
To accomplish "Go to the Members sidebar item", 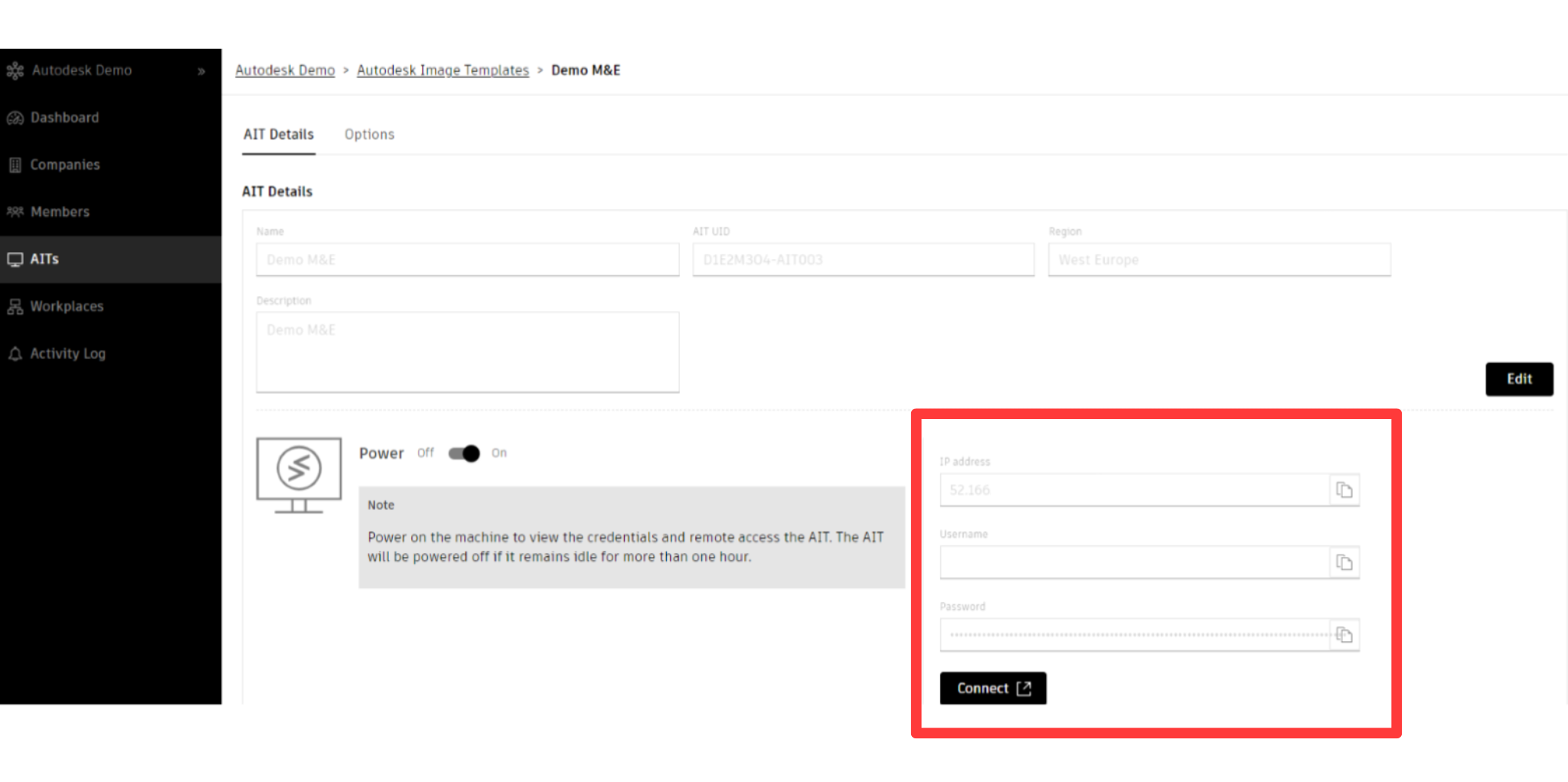I will 111,212.
